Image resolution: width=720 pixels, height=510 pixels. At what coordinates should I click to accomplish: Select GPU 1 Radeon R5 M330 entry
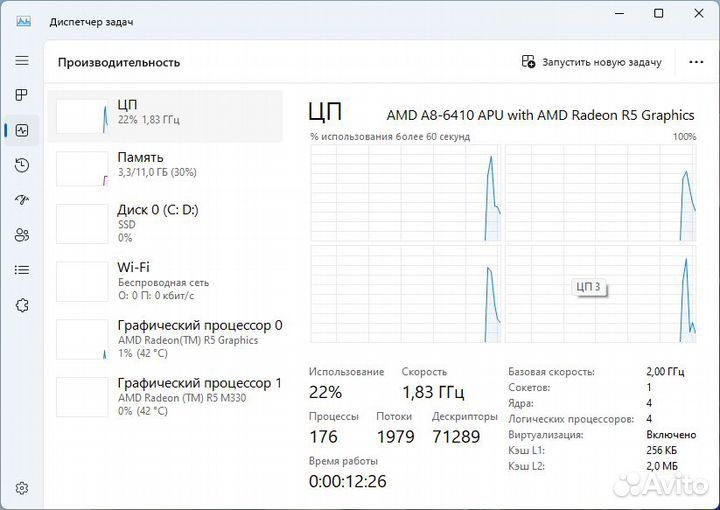point(165,396)
